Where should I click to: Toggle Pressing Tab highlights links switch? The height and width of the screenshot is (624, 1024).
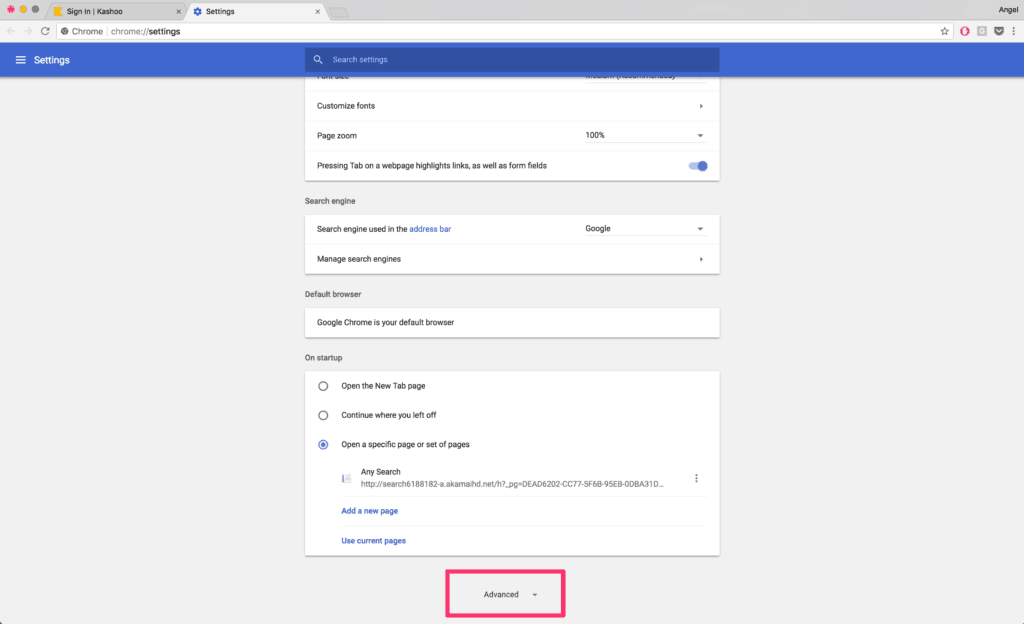point(697,166)
